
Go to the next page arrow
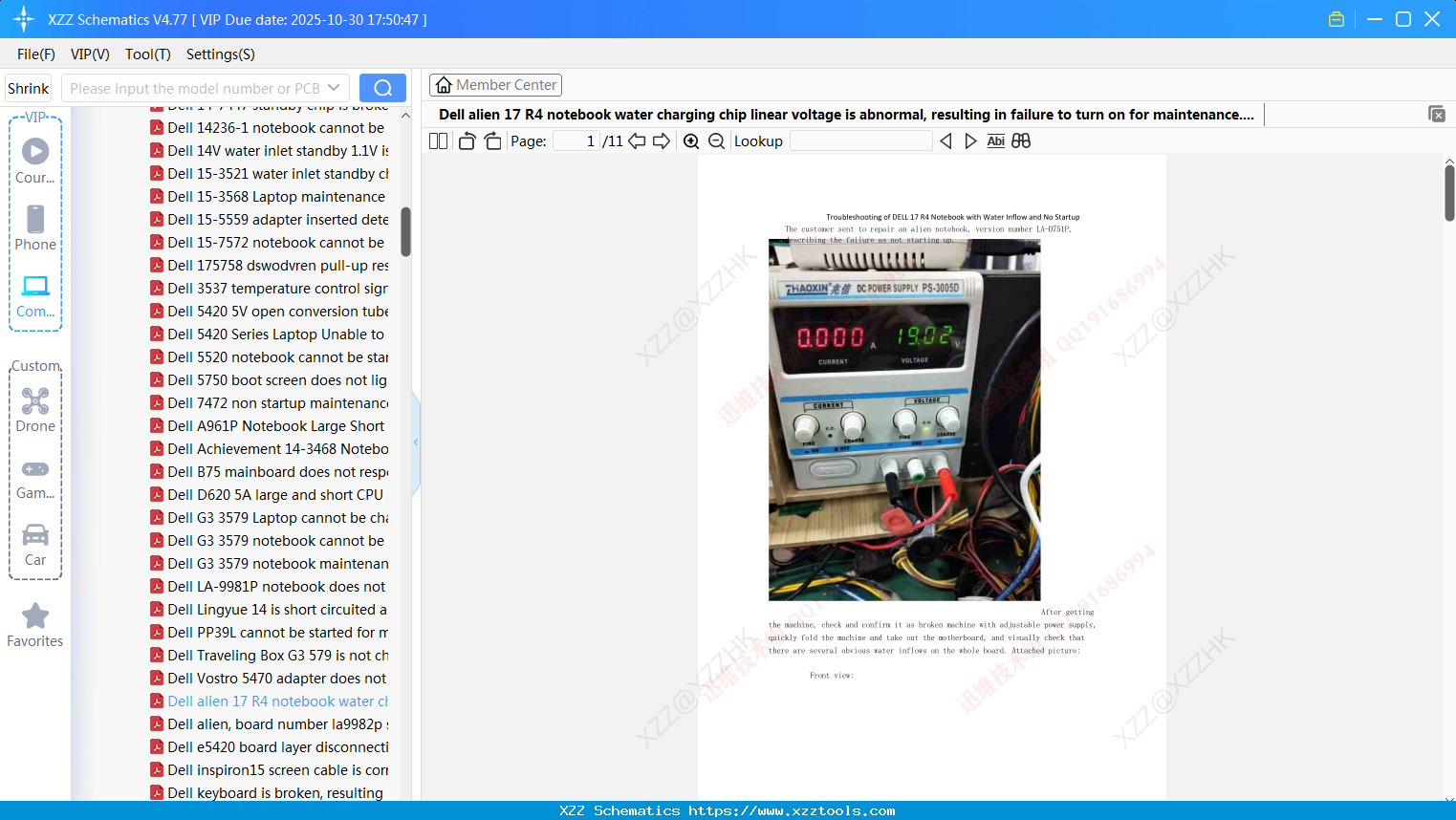pos(662,141)
